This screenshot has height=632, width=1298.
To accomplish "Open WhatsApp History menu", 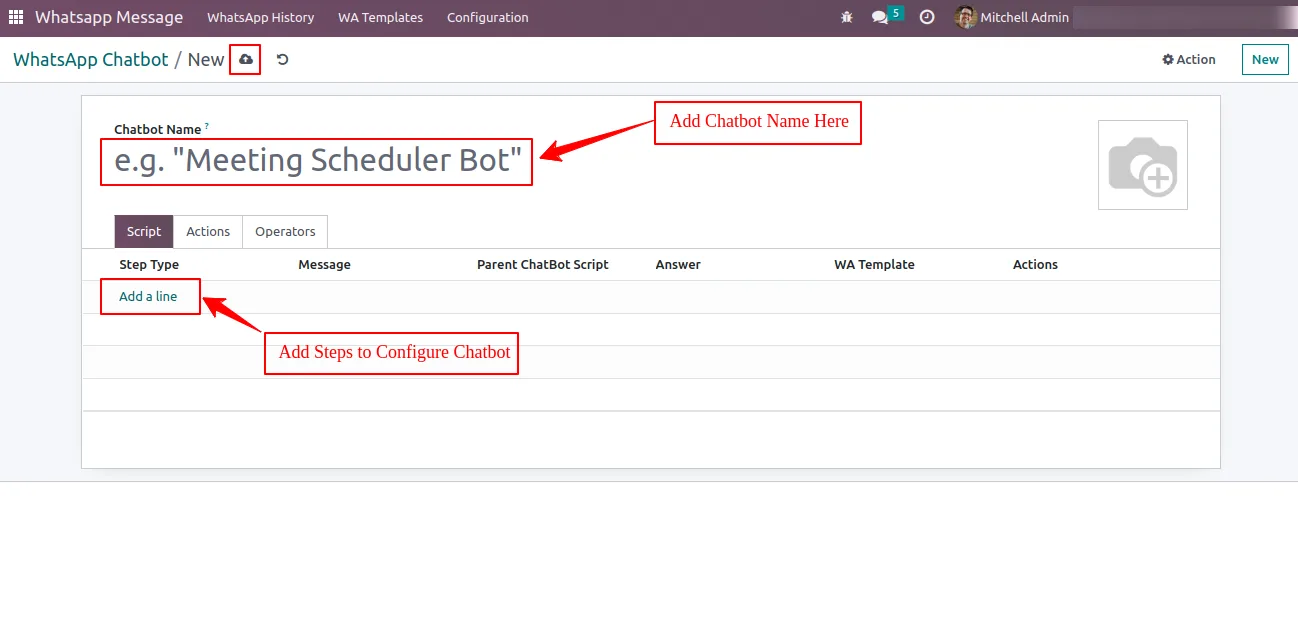I will 261,17.
